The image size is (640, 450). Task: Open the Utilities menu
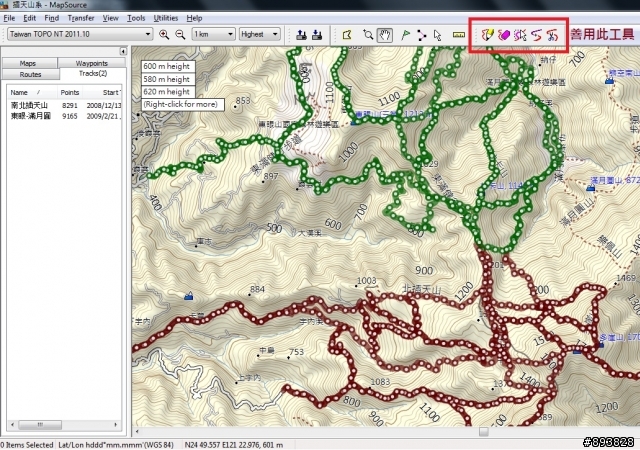pyautogui.click(x=166, y=18)
